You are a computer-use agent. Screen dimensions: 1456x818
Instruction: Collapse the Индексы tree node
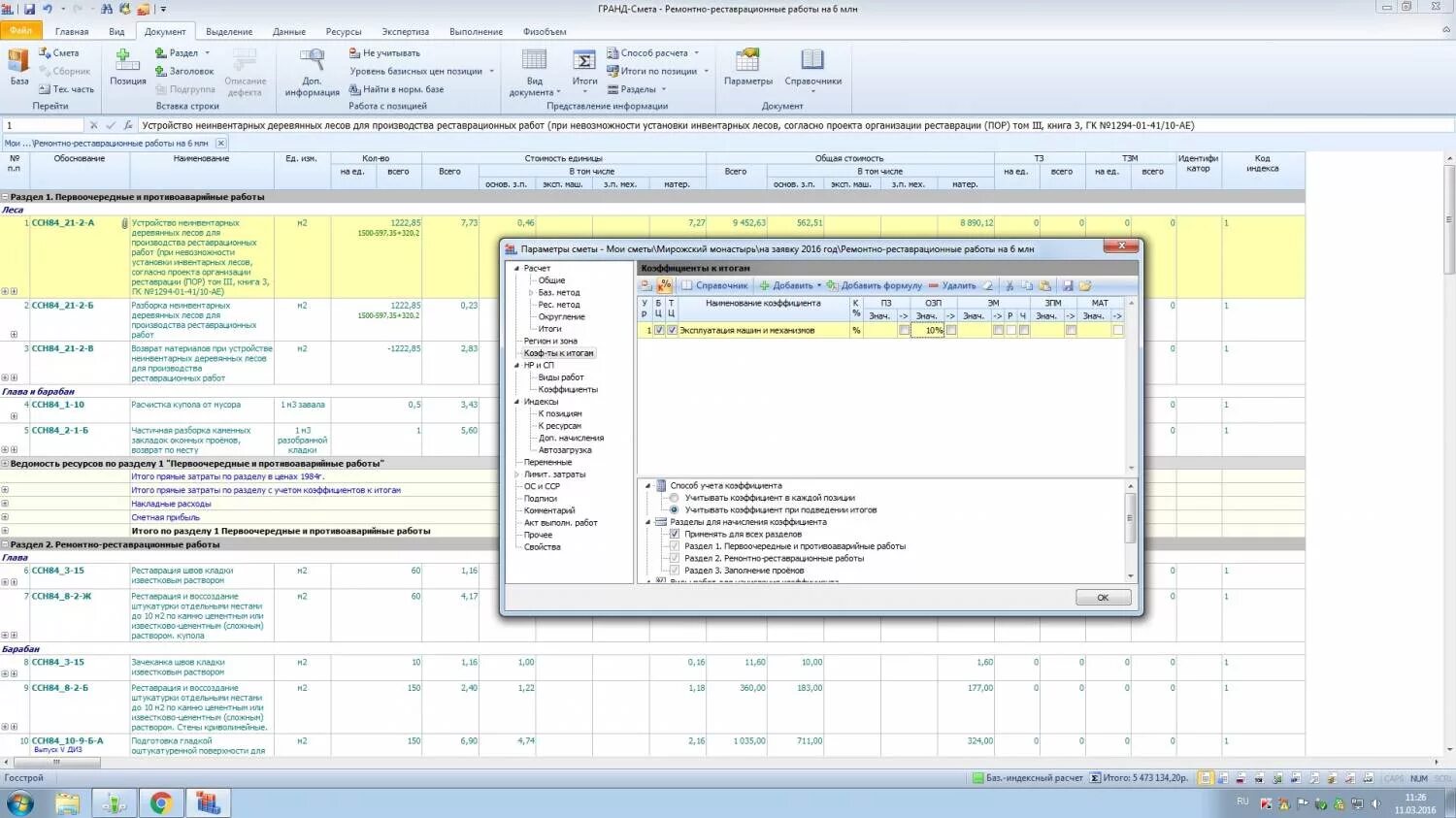point(516,402)
